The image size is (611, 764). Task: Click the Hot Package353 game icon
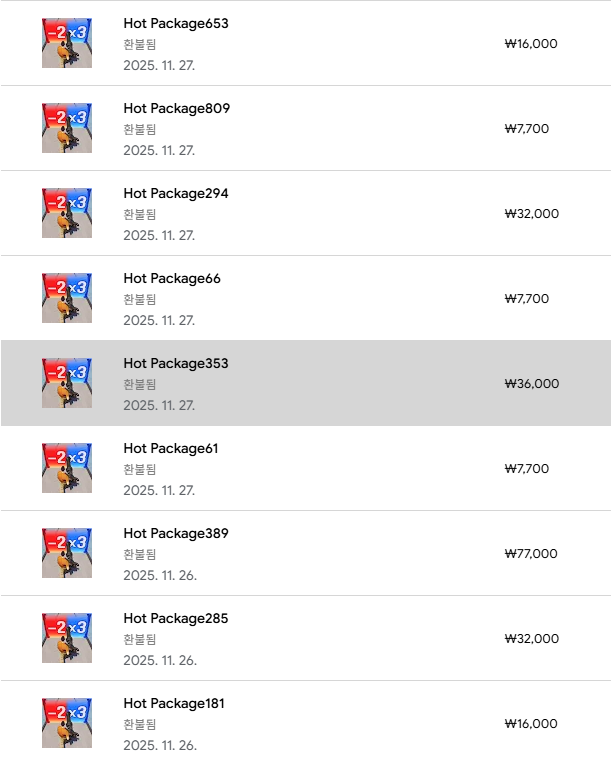tap(67, 383)
